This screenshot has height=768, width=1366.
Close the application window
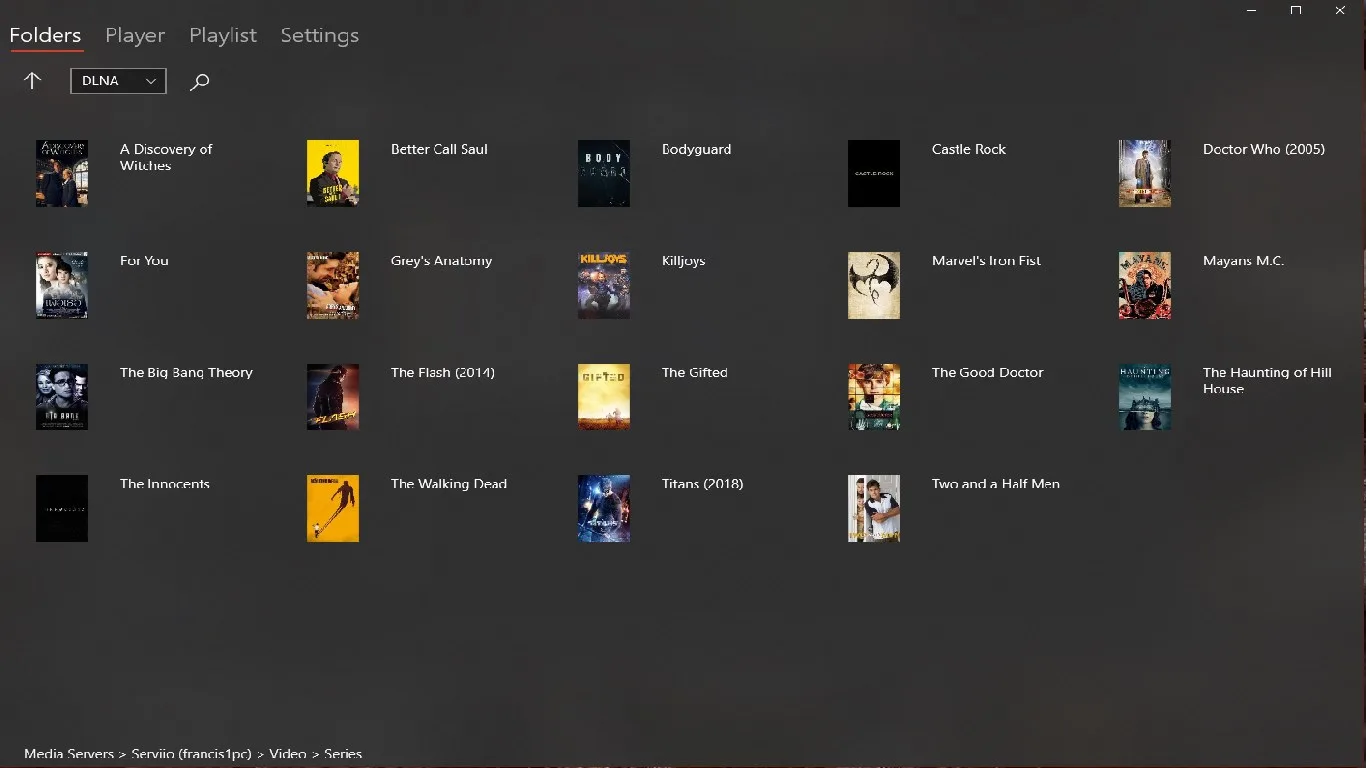[x=1341, y=10]
